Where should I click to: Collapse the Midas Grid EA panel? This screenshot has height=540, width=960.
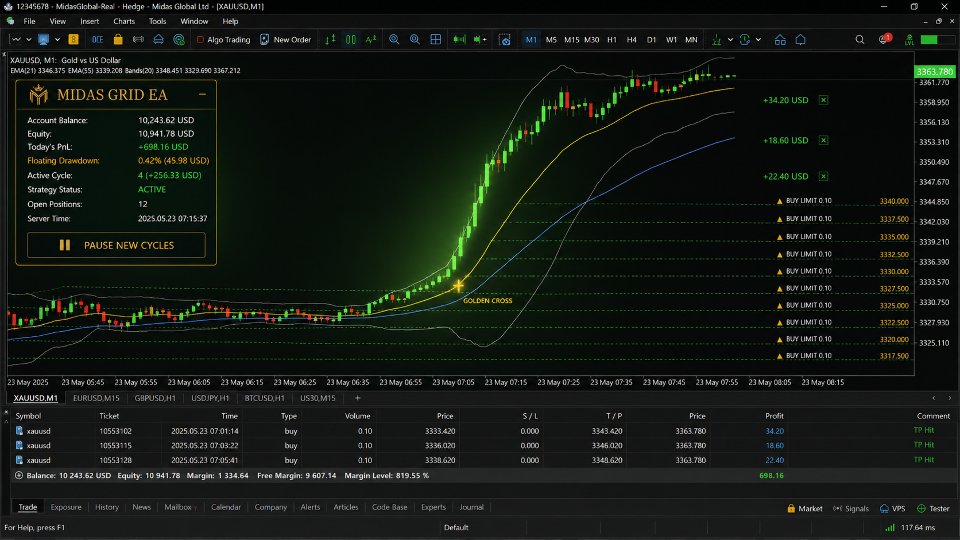point(202,94)
